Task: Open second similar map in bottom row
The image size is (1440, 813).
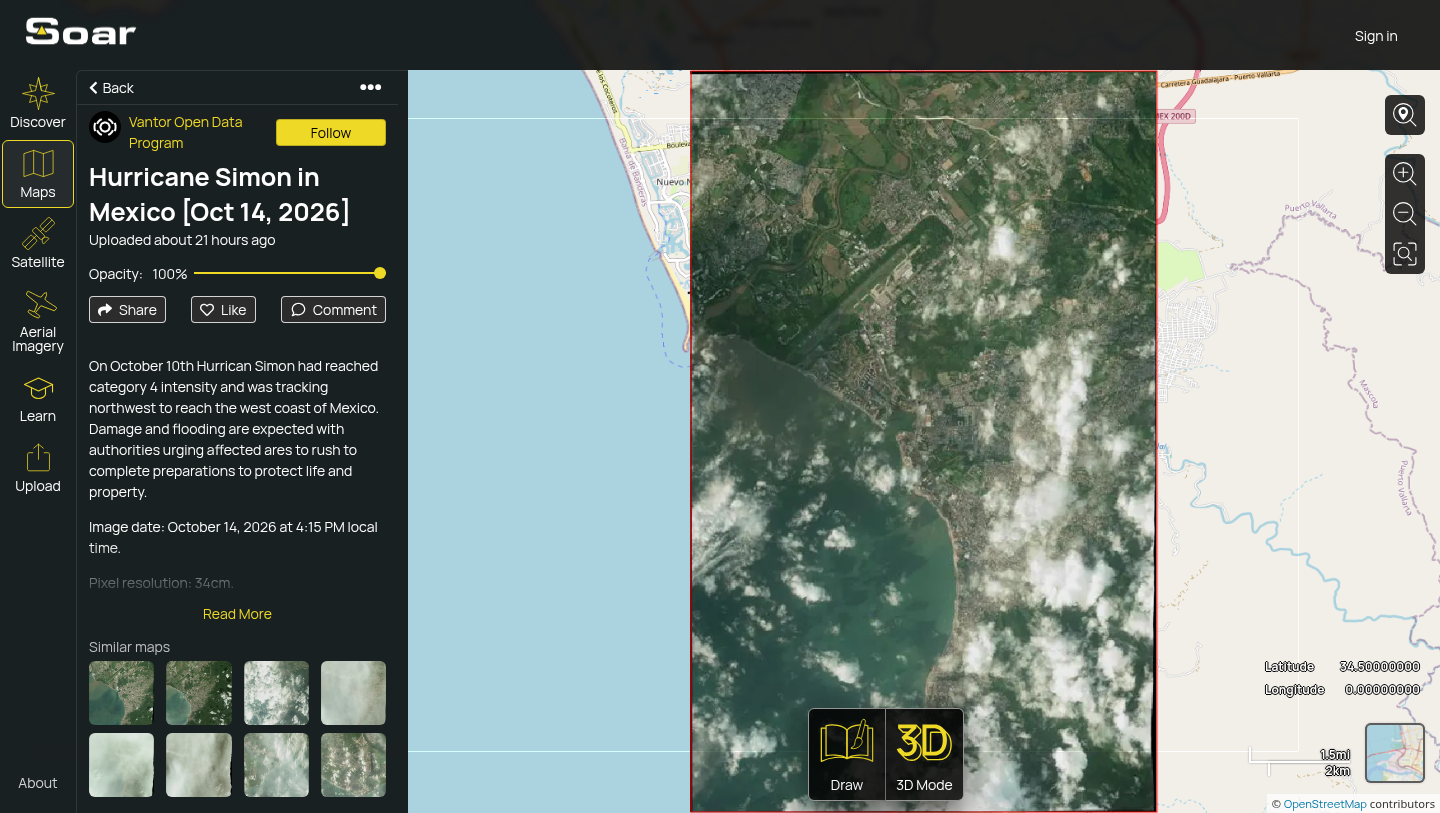Action: tap(199, 765)
